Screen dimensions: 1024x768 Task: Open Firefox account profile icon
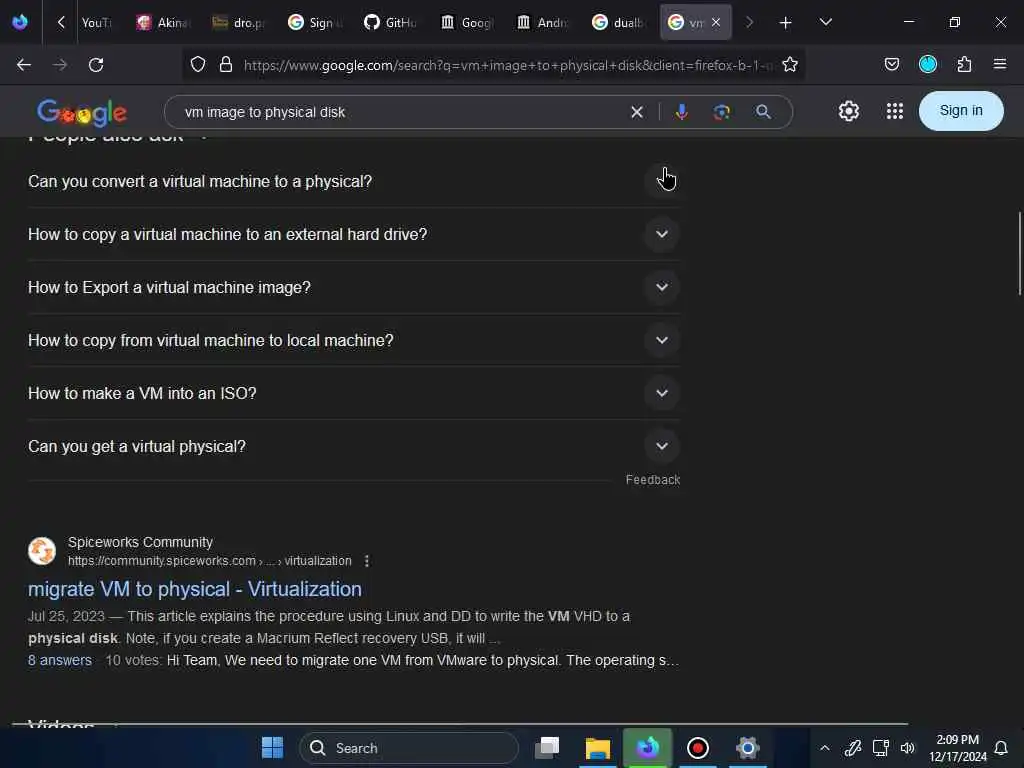928,64
